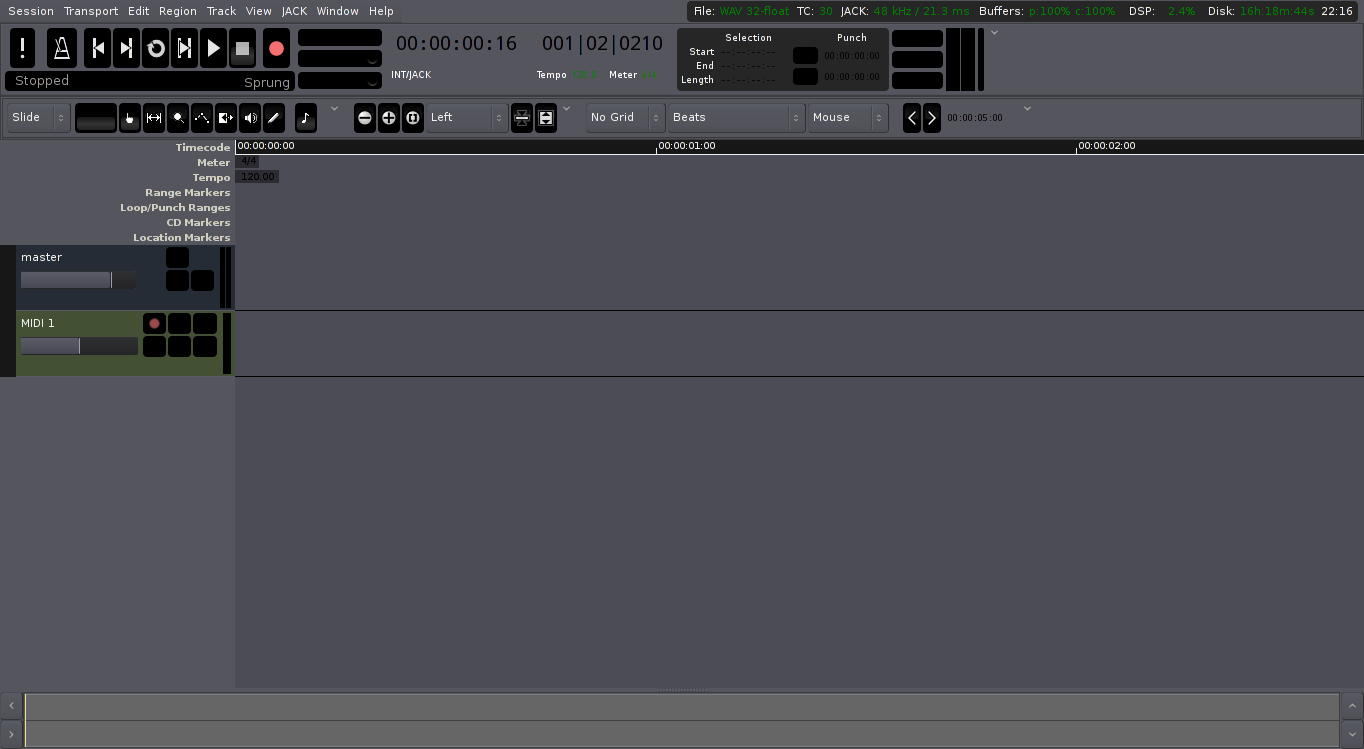Click the Tempo 120.00 marker
1364x749 pixels.
(257, 177)
